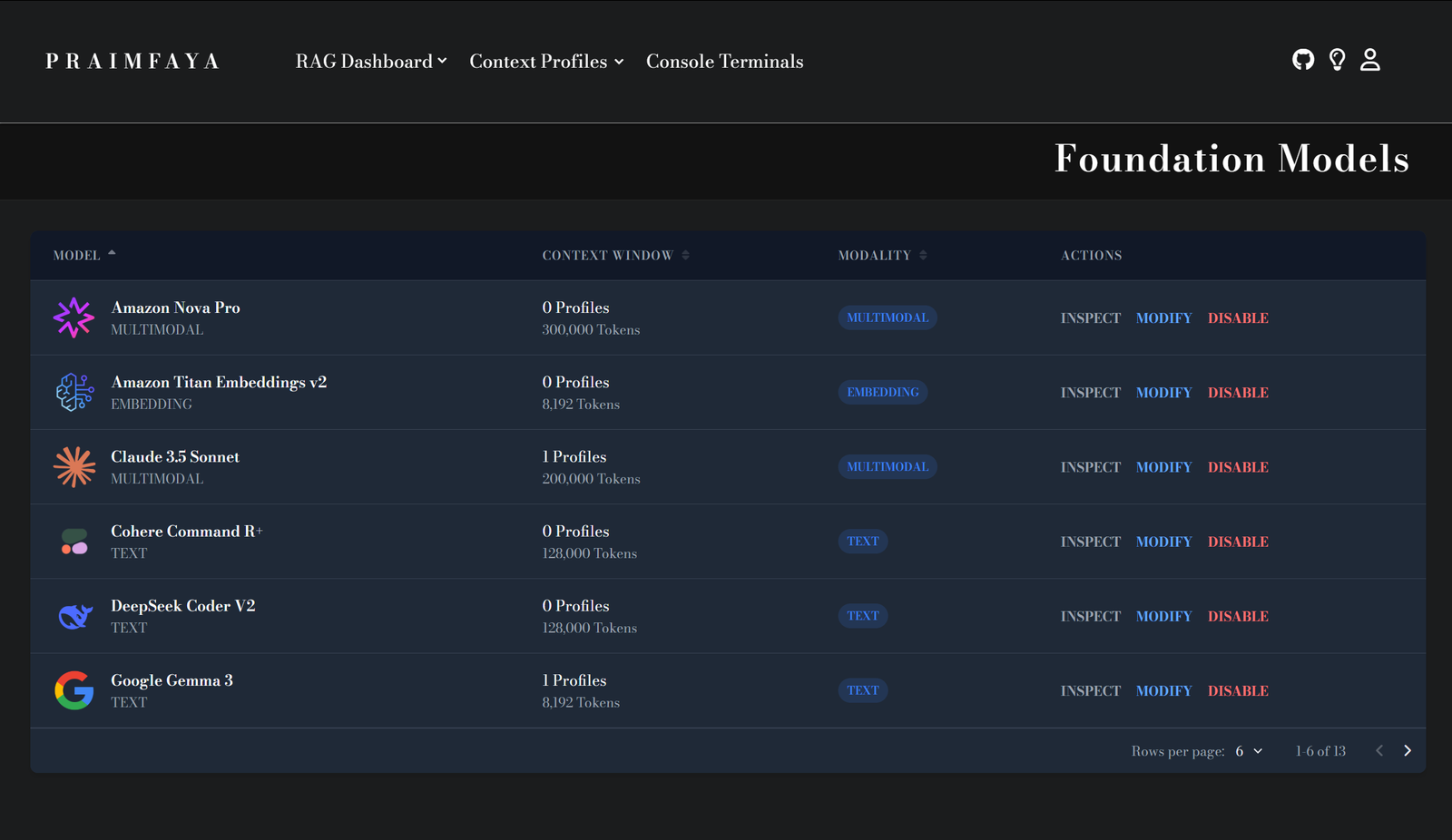
Task: Open the GitHub icon link
Action: click(1303, 60)
